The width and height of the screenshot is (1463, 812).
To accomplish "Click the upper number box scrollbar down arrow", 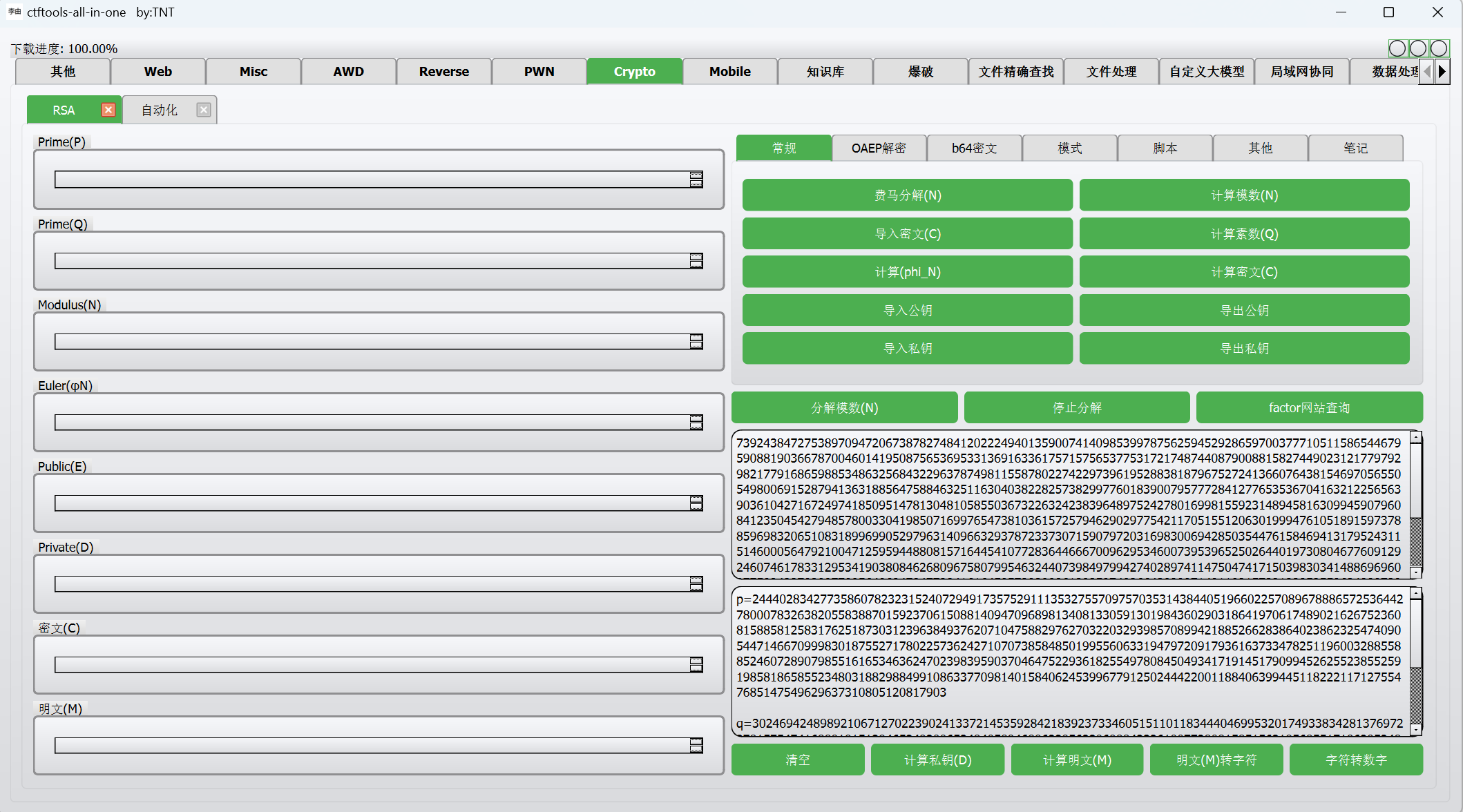I will coord(1416,572).
